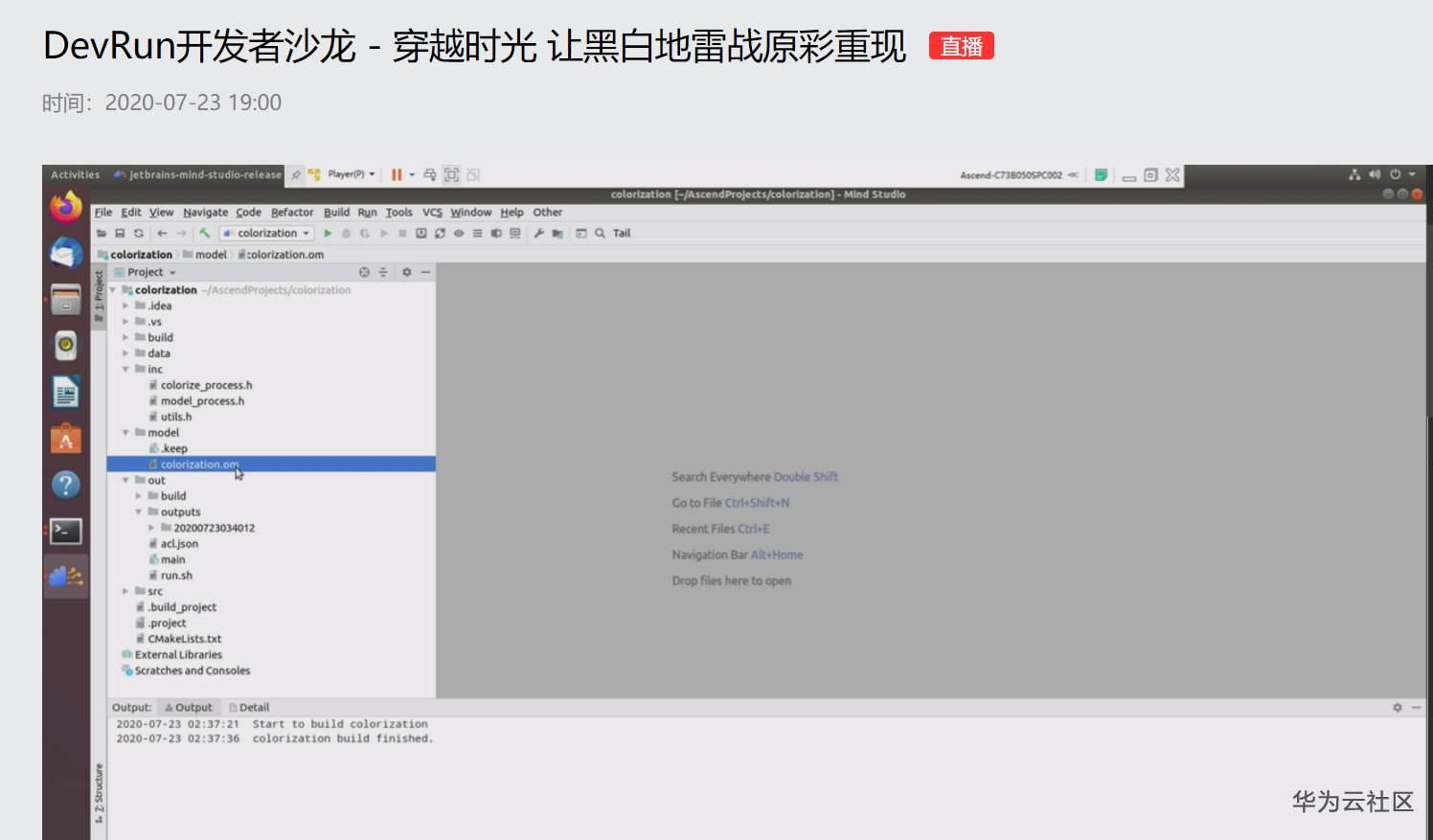Click the collapse-all icon in Project panel
This screenshot has width=1433, height=840.
[381, 272]
